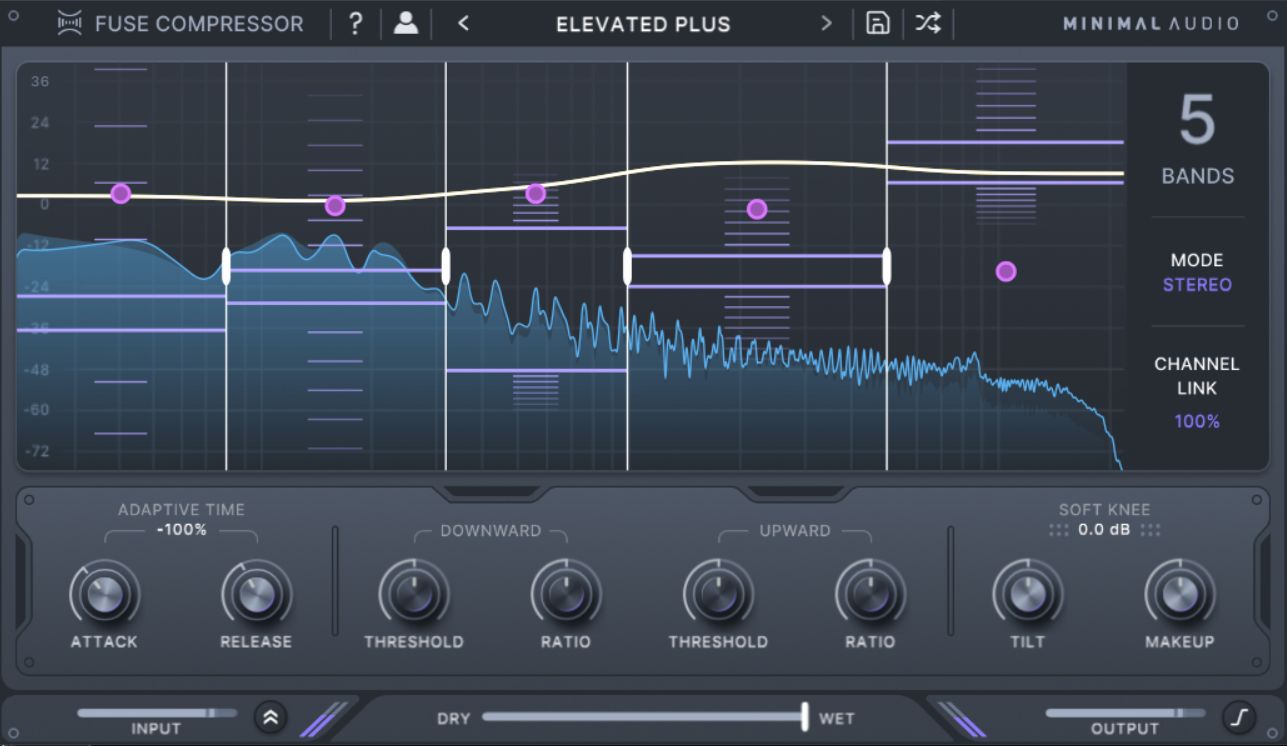The height and width of the screenshot is (746, 1287).
Task: Click the DRY/WET mix slider handle
Action: 804,716
